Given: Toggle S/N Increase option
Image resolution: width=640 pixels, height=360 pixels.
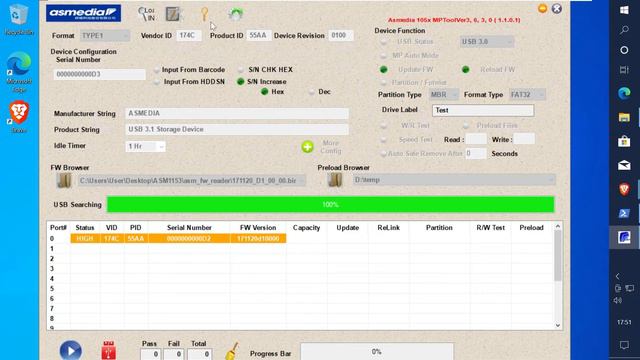Looking at the screenshot, I should pos(240,82).
